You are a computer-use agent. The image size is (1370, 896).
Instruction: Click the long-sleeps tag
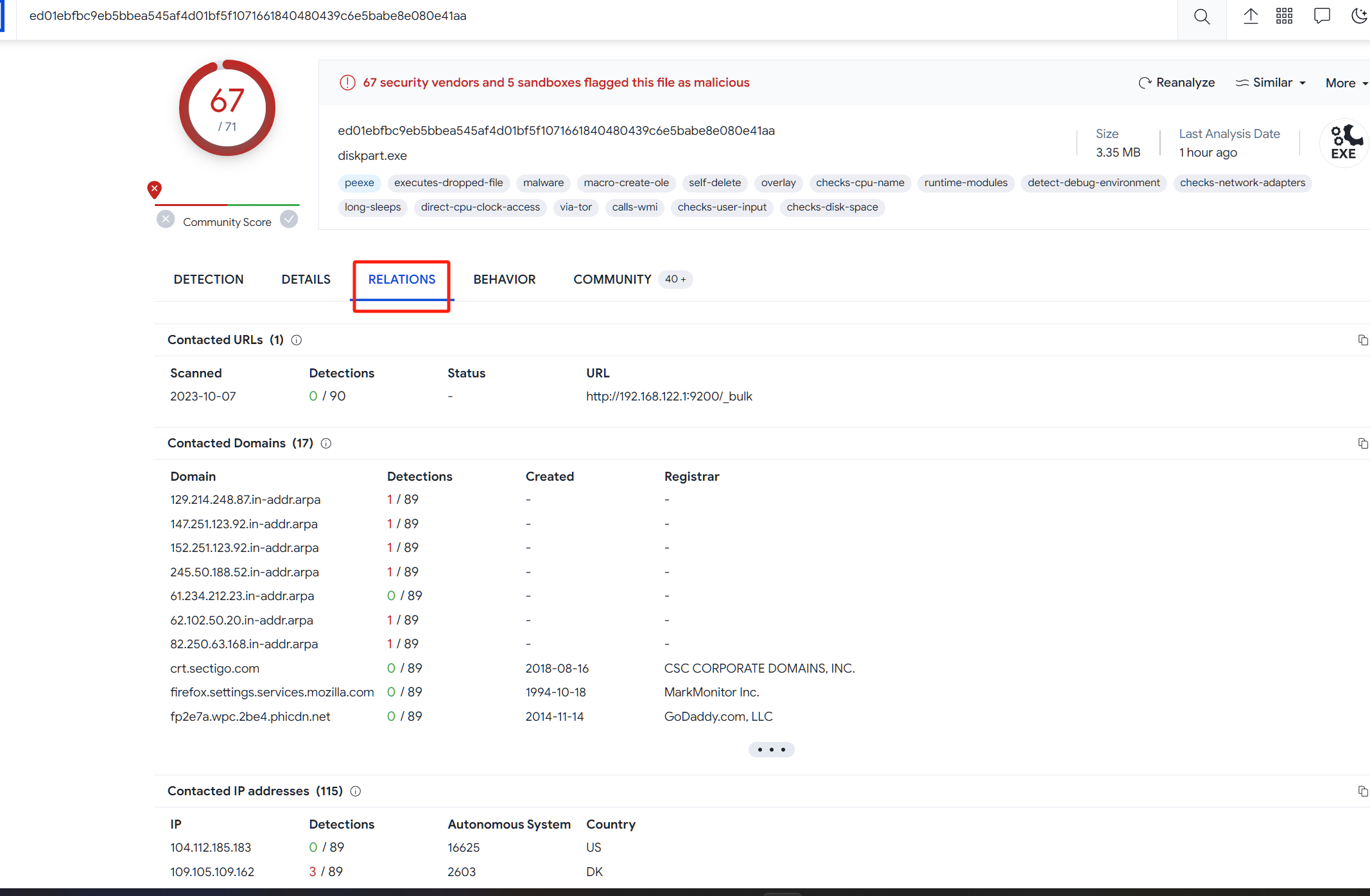(373, 207)
